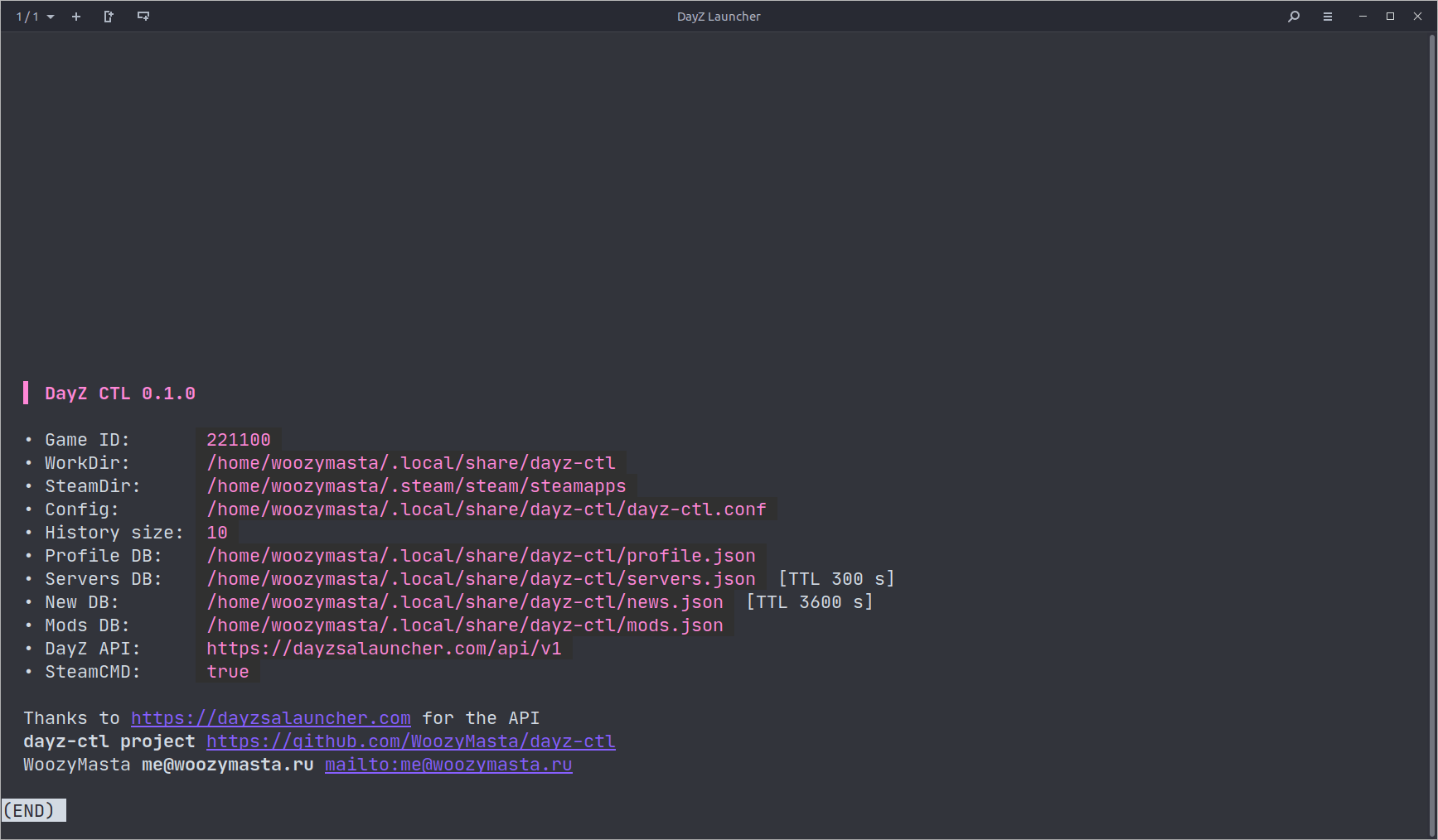The width and height of the screenshot is (1438, 840).
Task: Click the Mods DB path ending in mods.json
Action: (x=465, y=625)
